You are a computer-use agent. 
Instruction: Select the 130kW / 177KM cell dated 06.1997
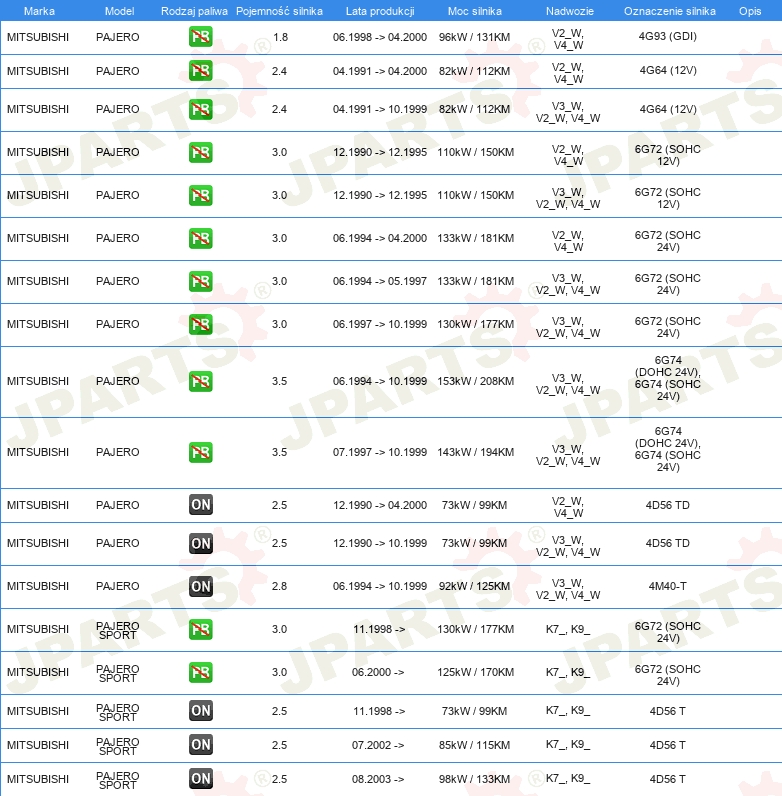pos(475,324)
